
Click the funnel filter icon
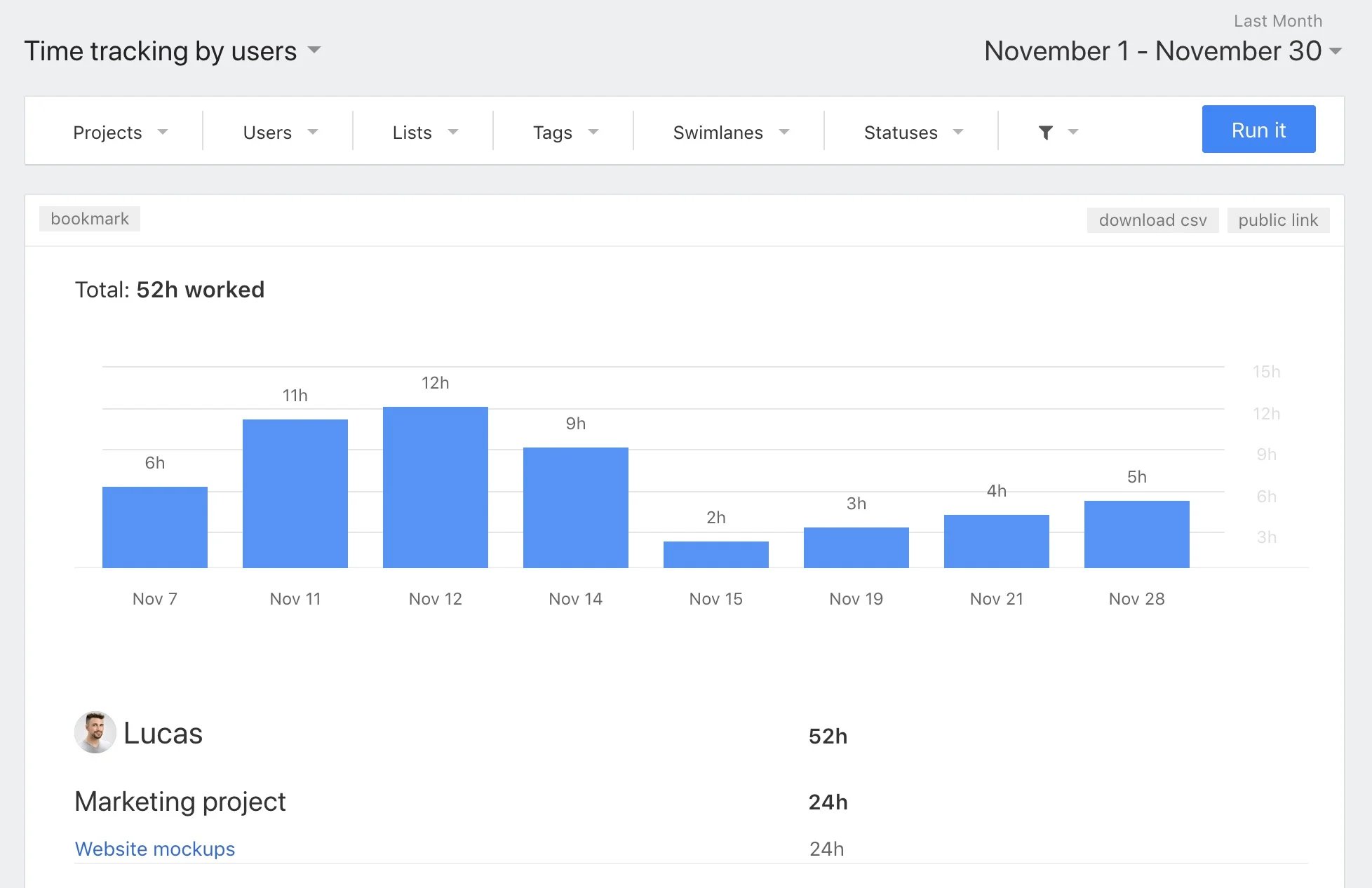coord(1045,133)
